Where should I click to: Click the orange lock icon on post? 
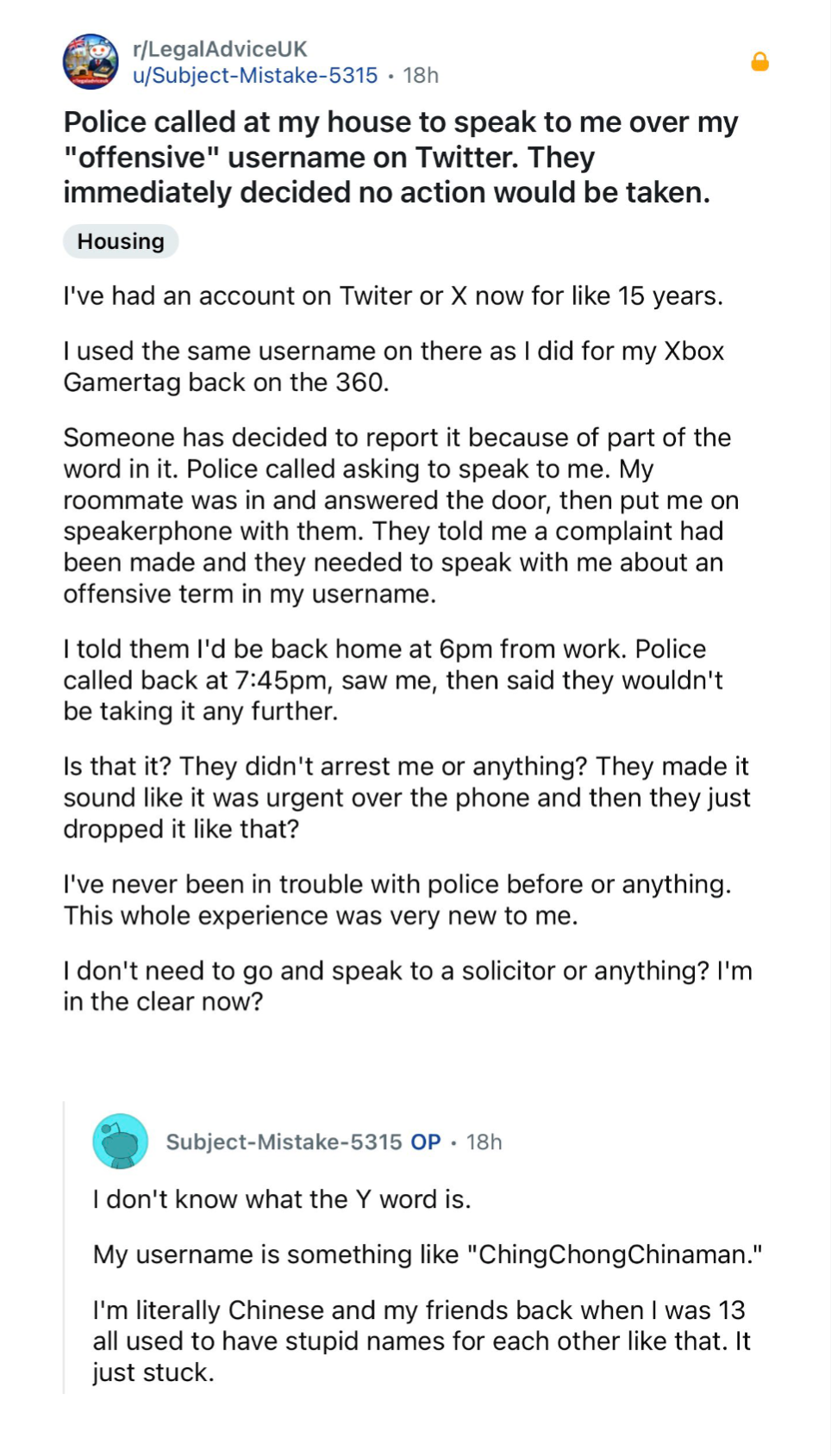tap(759, 62)
